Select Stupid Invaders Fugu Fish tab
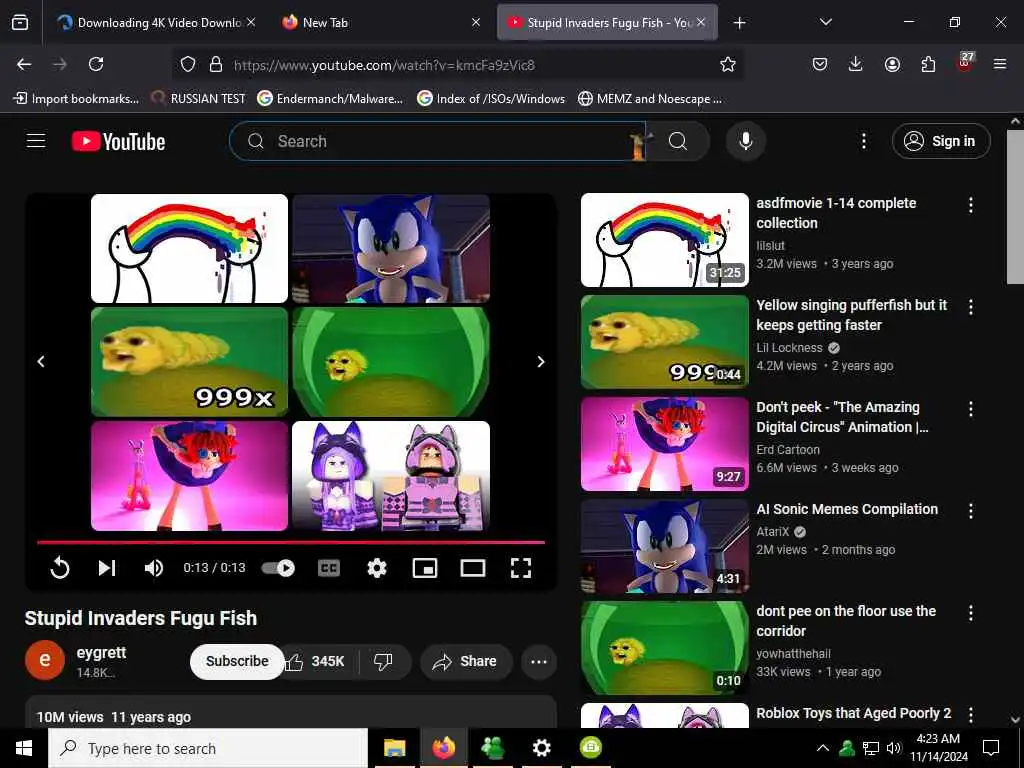Image resolution: width=1024 pixels, height=768 pixels. coord(607,23)
